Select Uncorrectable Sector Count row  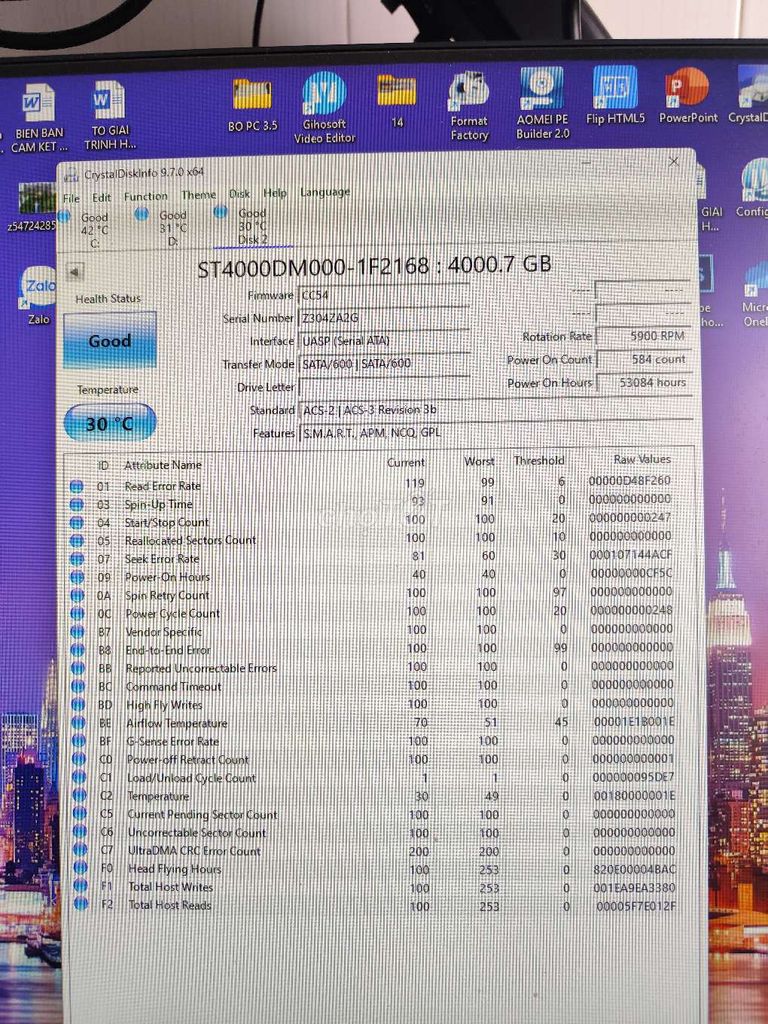(x=372, y=832)
